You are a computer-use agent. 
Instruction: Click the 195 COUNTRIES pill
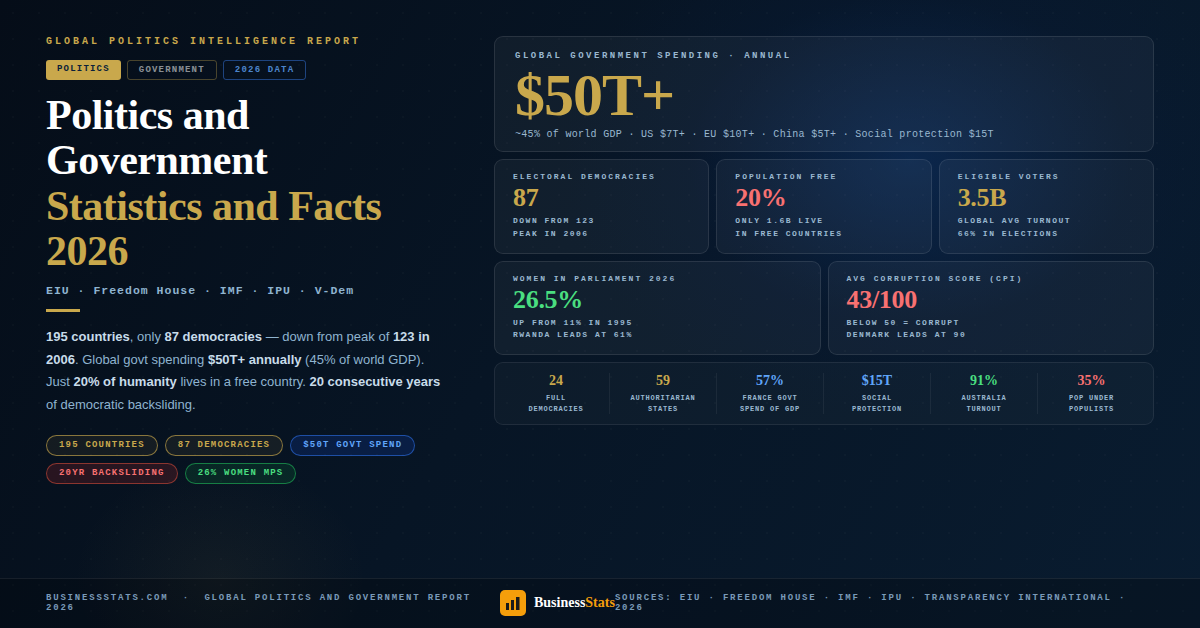point(101,445)
